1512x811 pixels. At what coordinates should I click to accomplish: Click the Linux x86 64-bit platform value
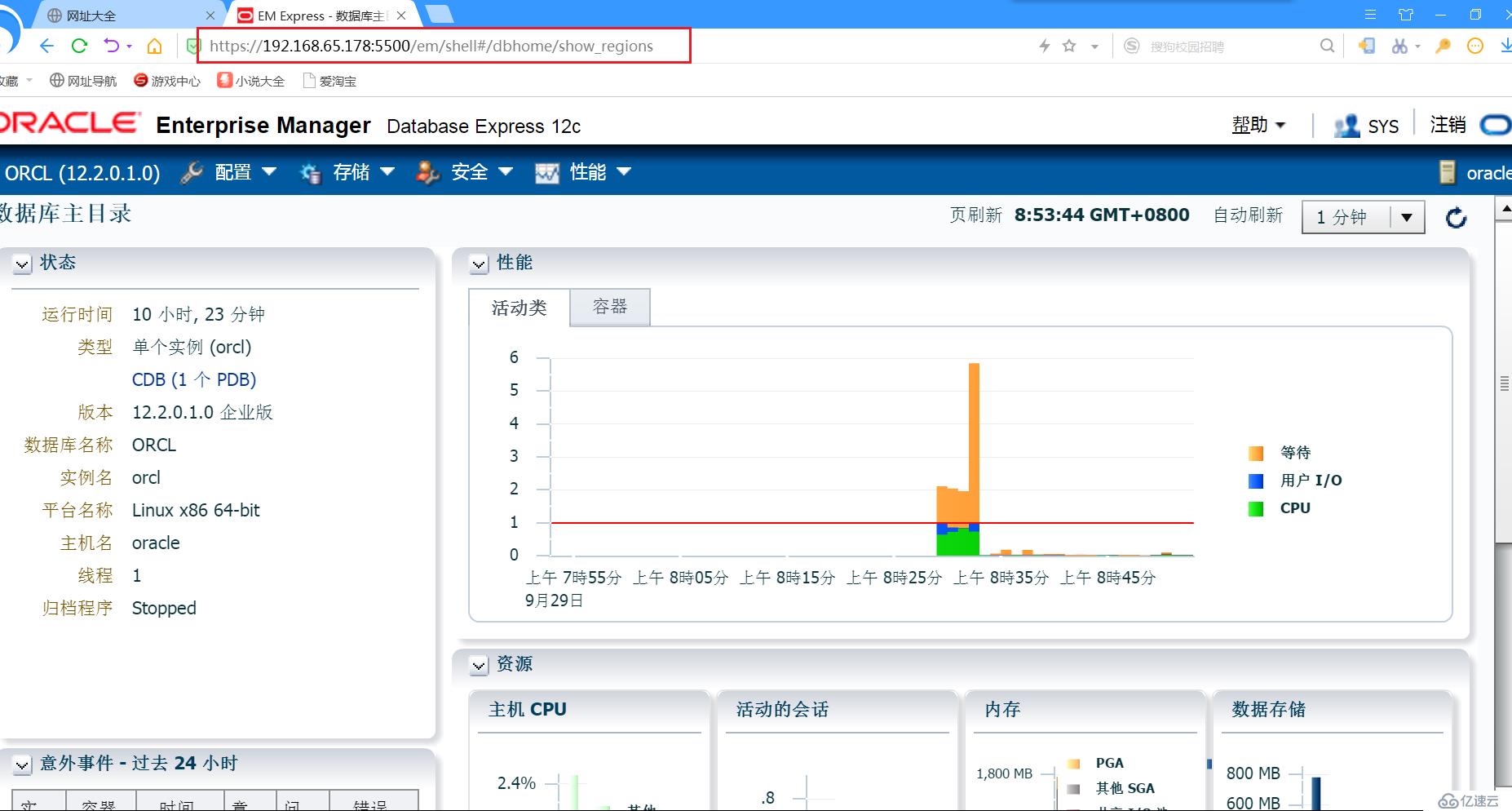click(196, 510)
